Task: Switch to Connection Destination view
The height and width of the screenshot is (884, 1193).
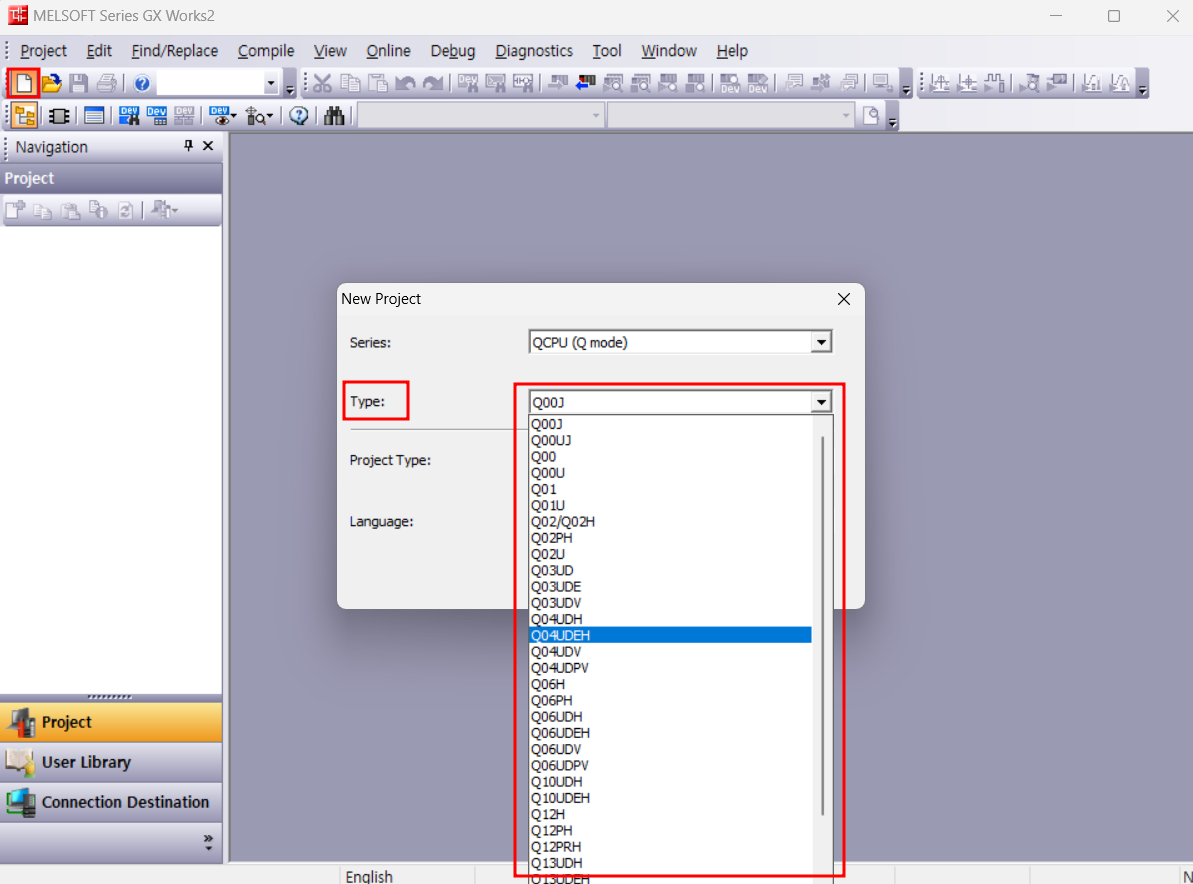Action: pos(111,803)
